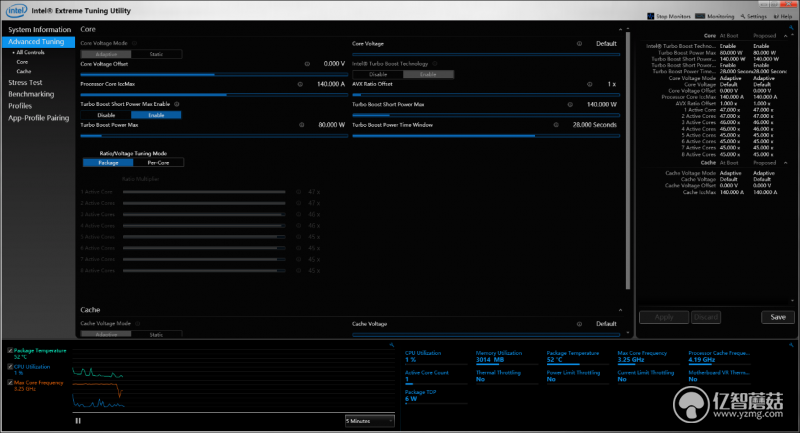Collapse the Core section in tuning panel
The width and height of the screenshot is (800, 433).
620,30
